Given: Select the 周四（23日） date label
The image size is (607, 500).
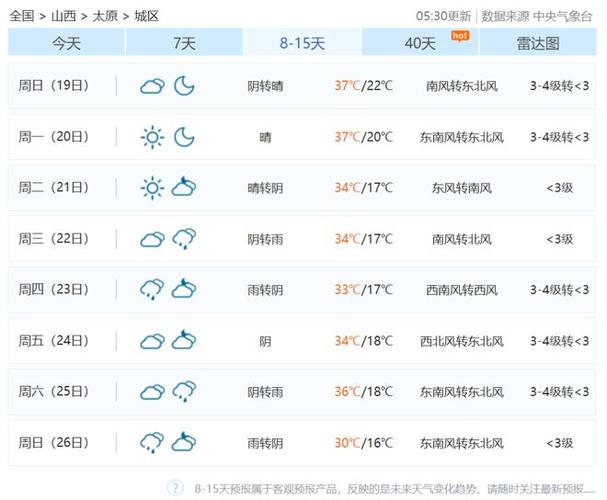Looking at the screenshot, I should tap(53, 289).
